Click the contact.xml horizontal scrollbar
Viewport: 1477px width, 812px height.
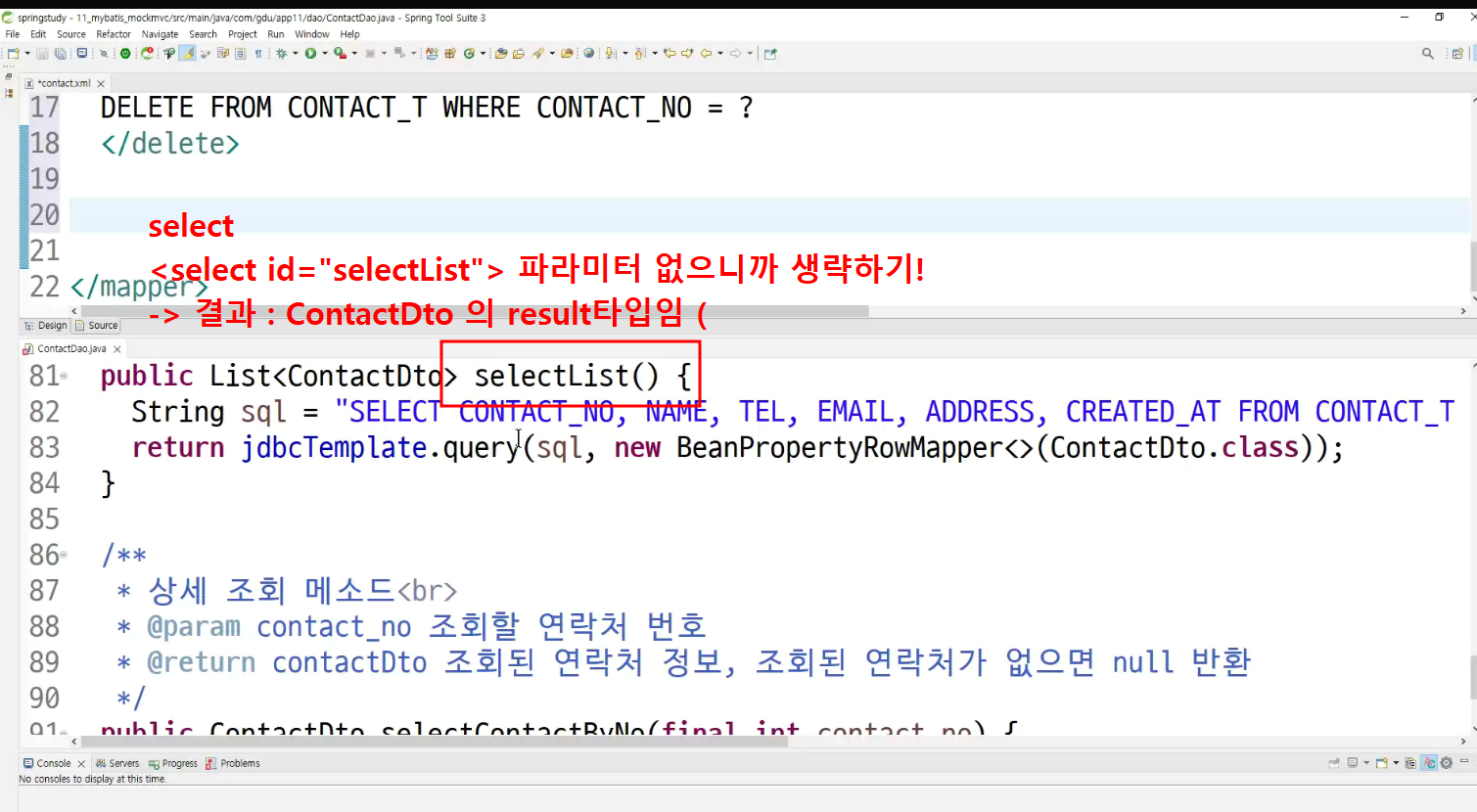pyautogui.click(x=477, y=311)
